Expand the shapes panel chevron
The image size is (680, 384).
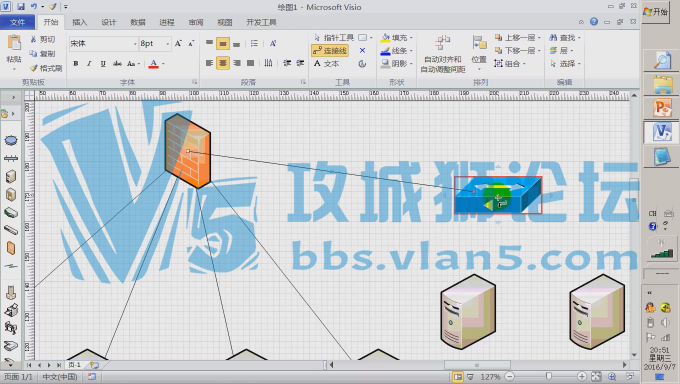tap(13, 97)
